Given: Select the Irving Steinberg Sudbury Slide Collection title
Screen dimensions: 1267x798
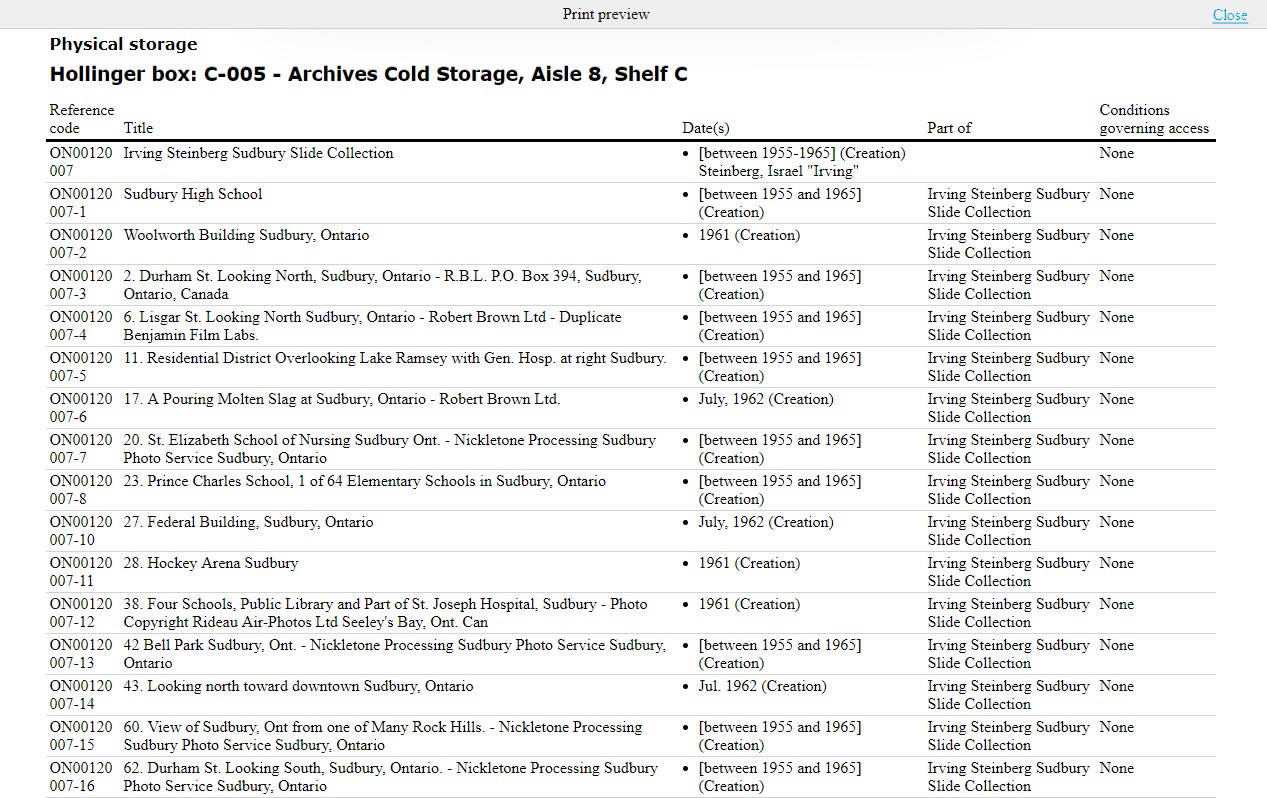Looking at the screenshot, I should [x=258, y=153].
